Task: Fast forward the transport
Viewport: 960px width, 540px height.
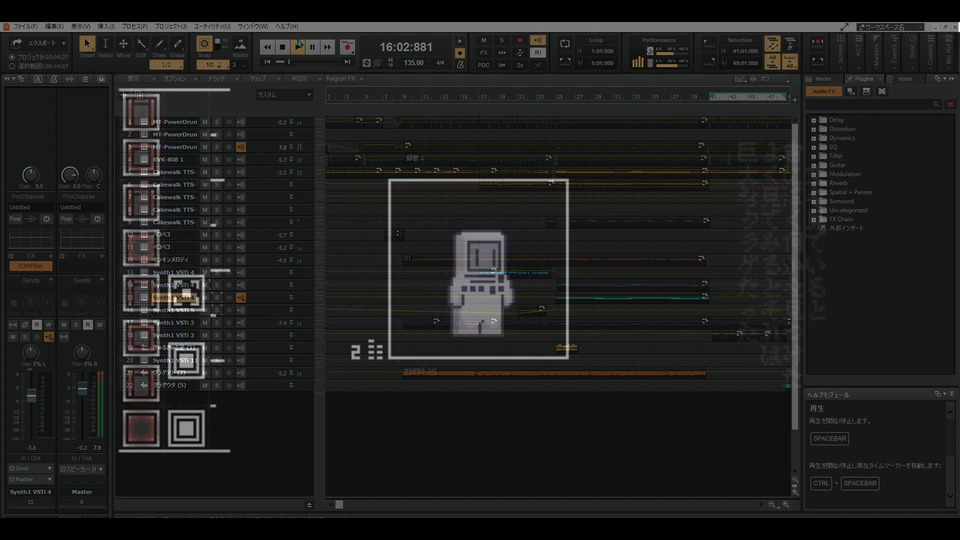Action: tap(328, 47)
